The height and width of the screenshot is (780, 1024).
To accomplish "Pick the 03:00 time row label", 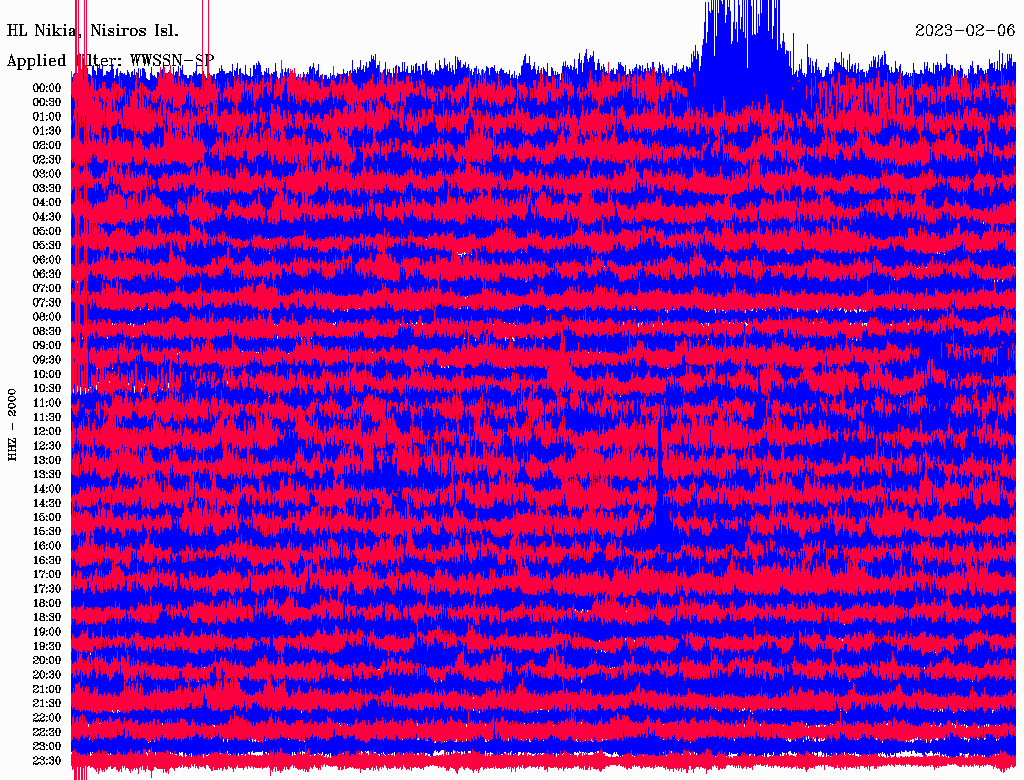I will pos(47,174).
